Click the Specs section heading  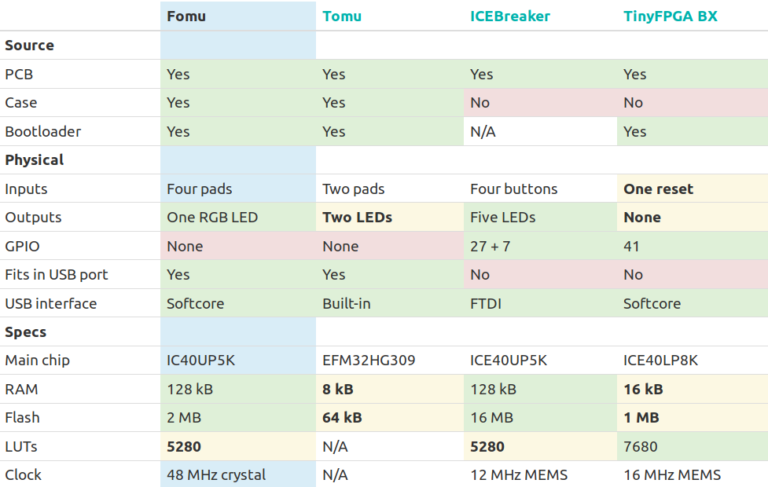point(26,332)
